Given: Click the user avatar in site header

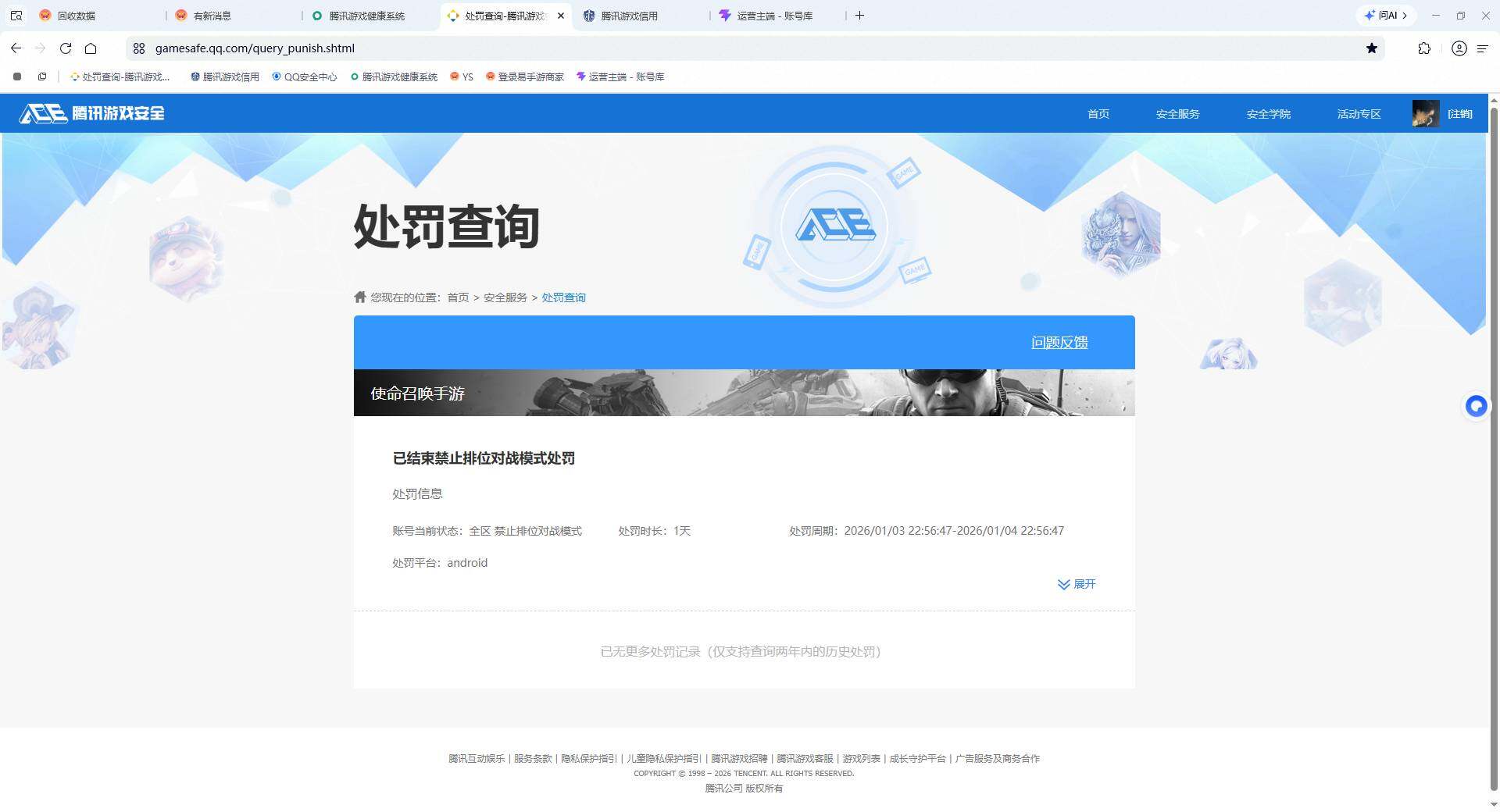Looking at the screenshot, I should [x=1425, y=114].
